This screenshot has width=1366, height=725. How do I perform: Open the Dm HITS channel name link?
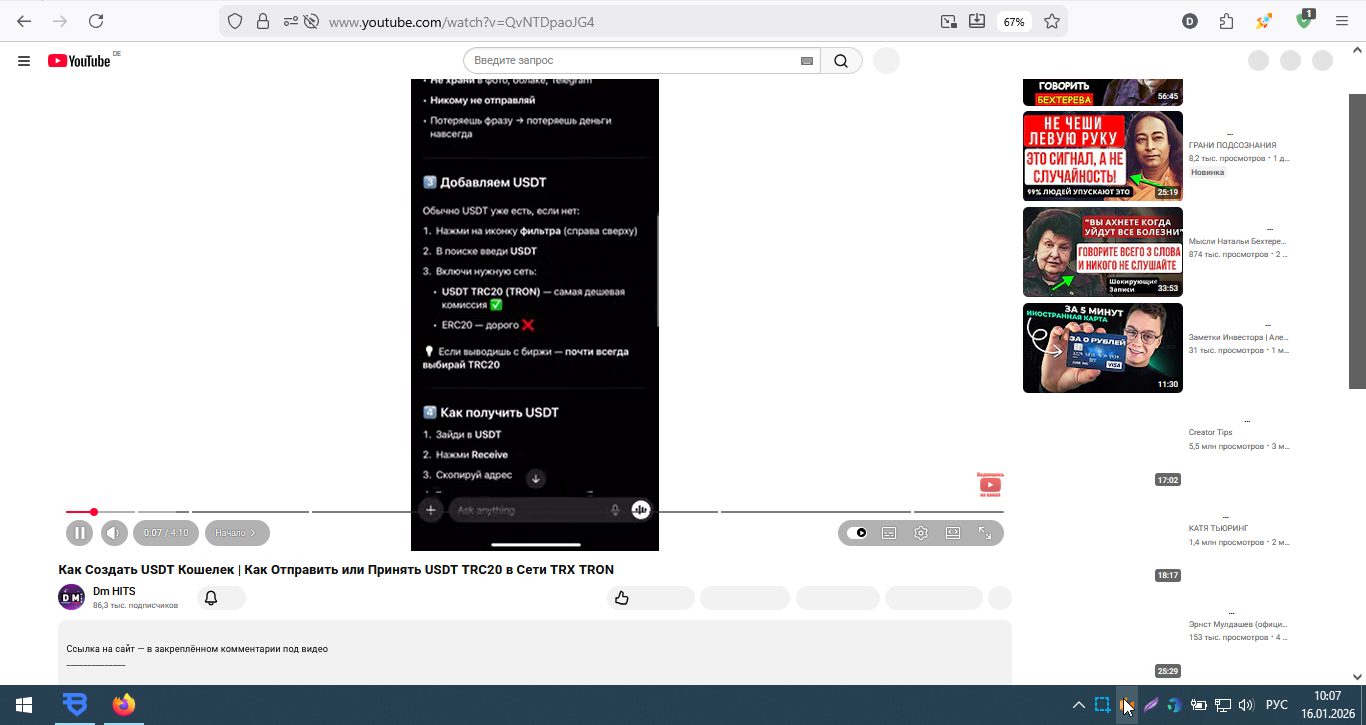[x=114, y=591]
